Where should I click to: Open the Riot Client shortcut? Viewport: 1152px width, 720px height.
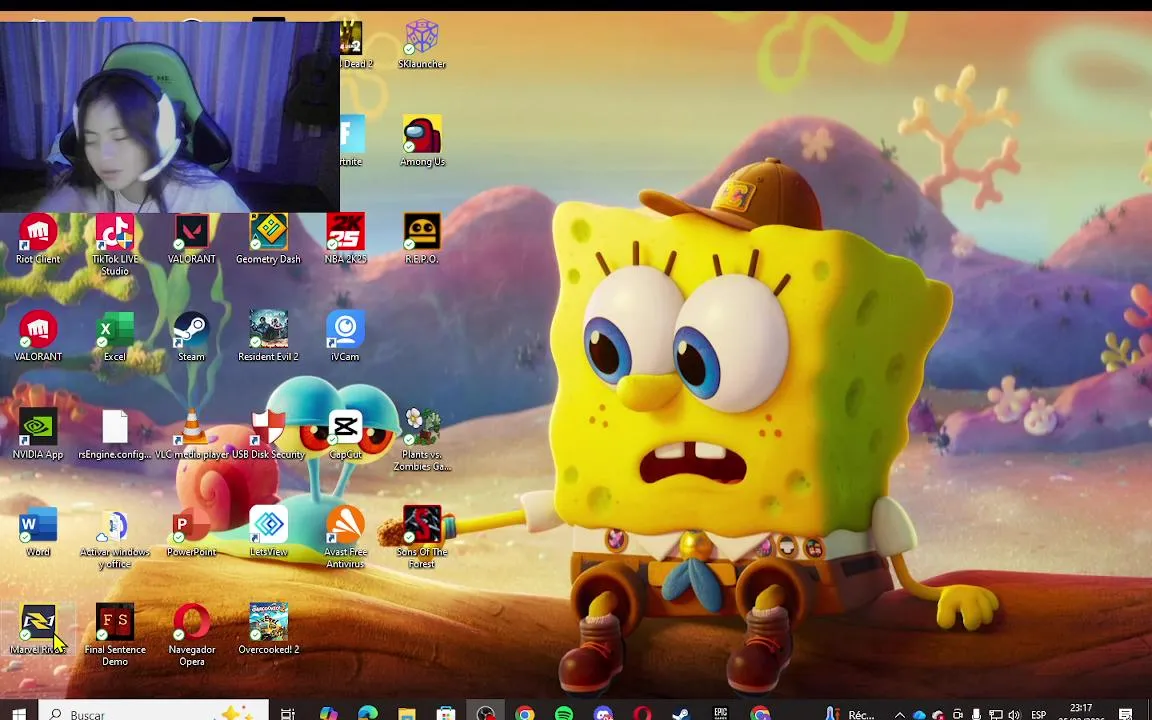38,239
